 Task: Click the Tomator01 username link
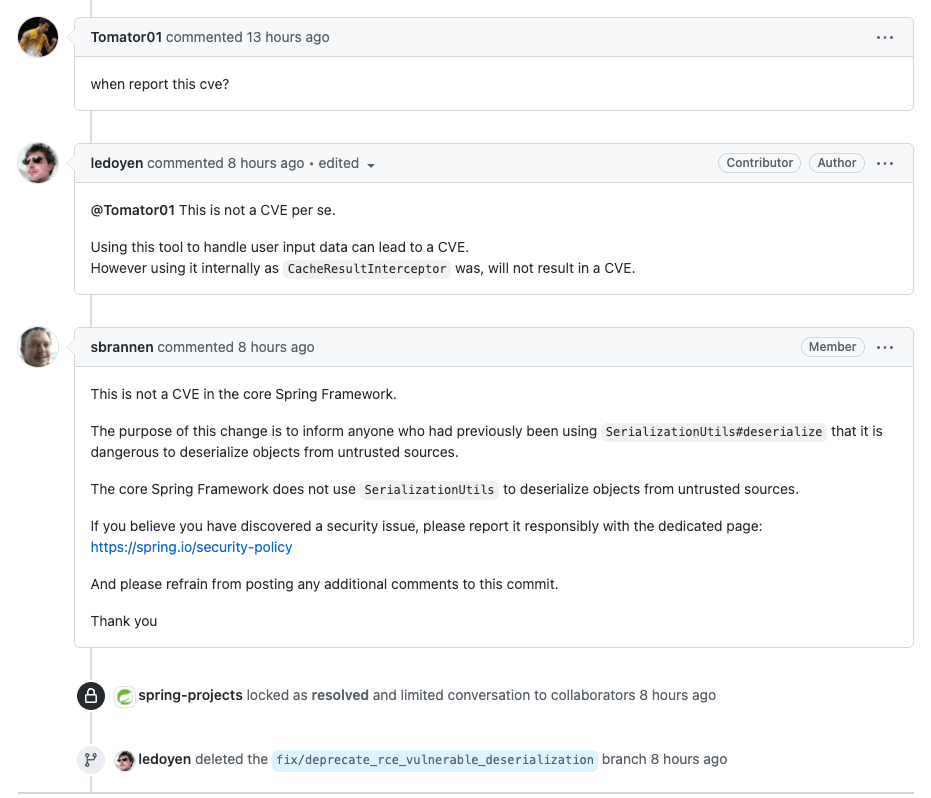point(126,37)
